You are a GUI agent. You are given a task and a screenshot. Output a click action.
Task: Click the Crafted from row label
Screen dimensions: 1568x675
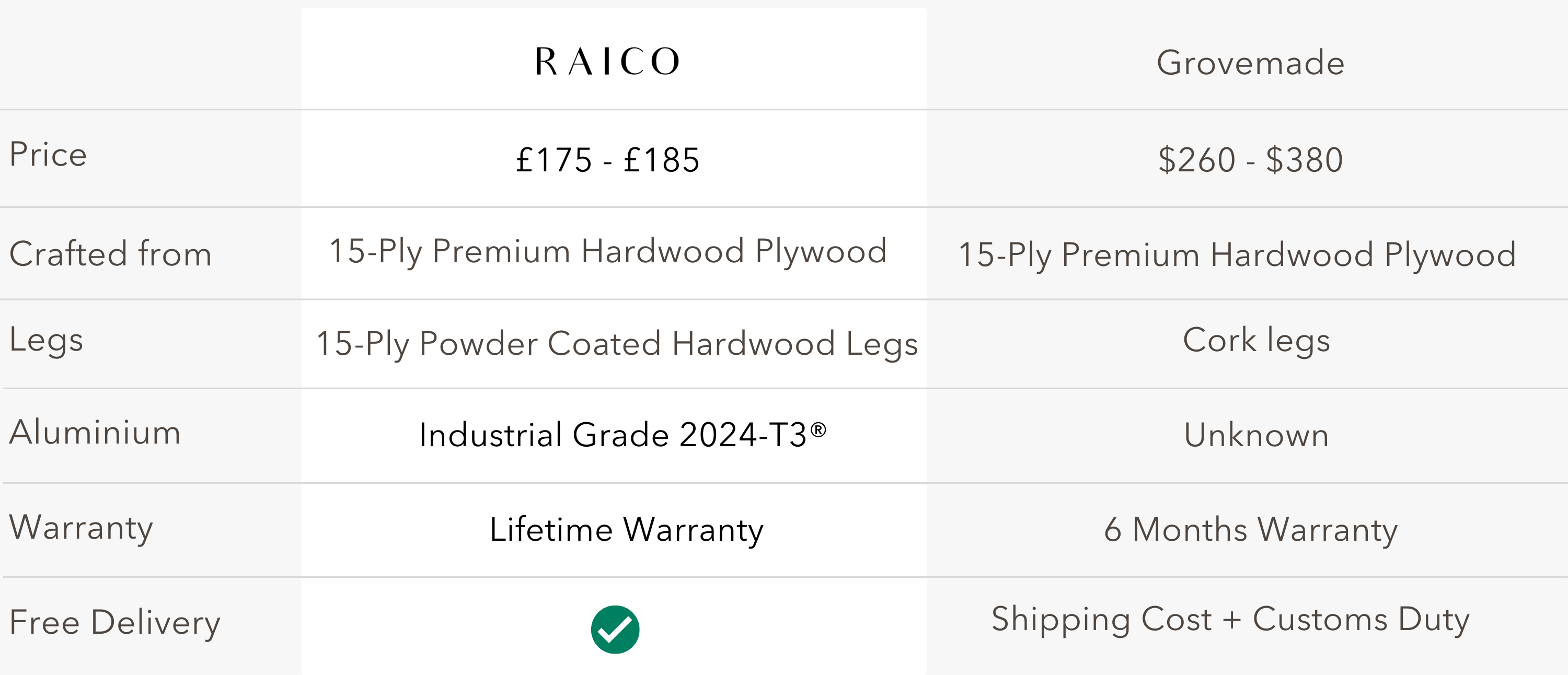[x=110, y=253]
